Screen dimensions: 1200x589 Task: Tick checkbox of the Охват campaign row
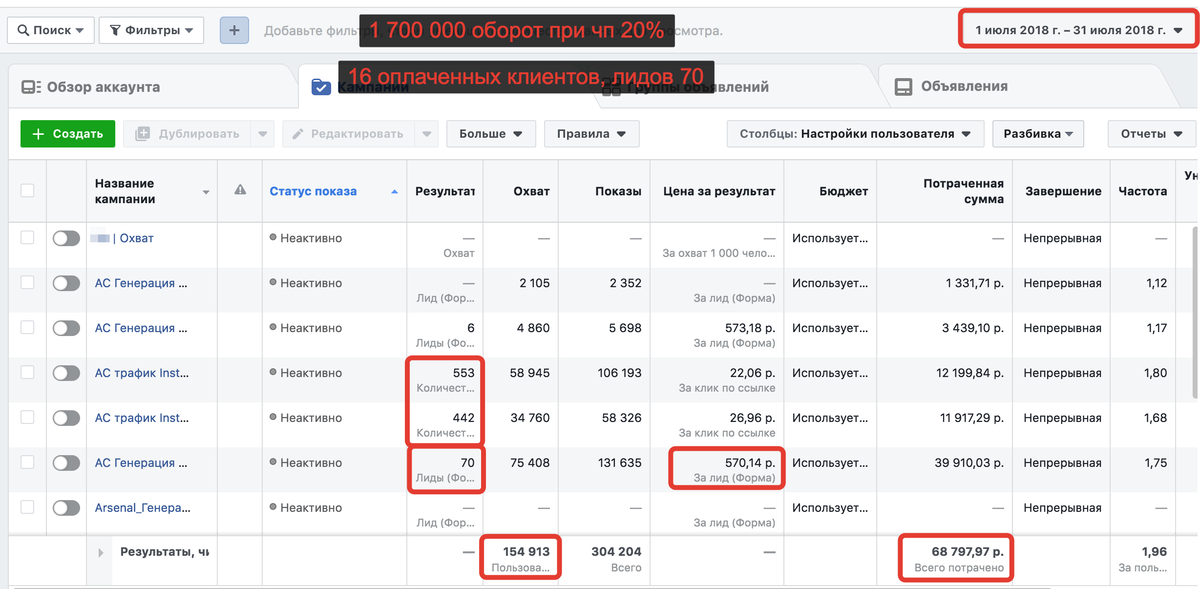coord(27,238)
